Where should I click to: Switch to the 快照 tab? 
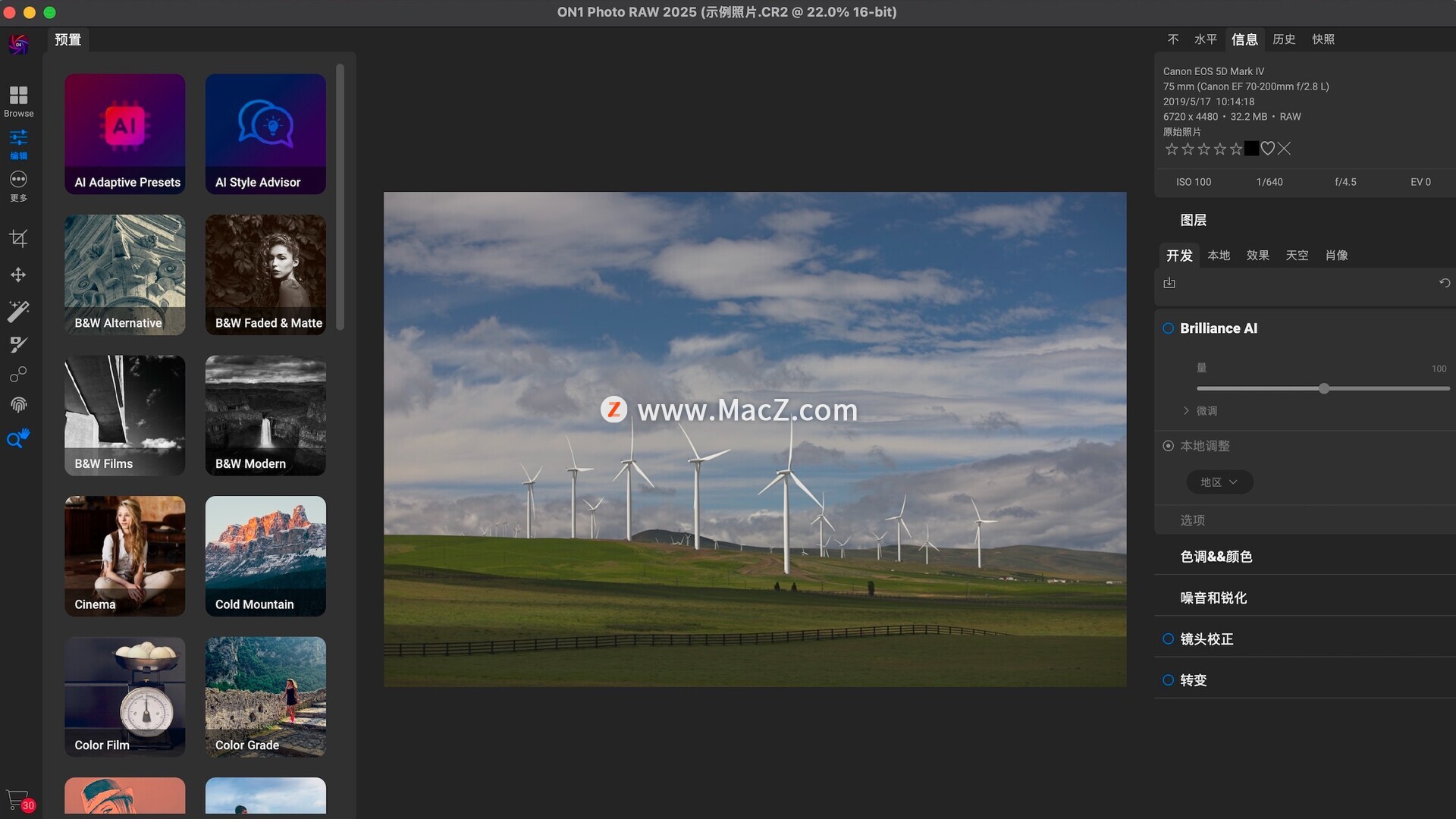(x=1323, y=39)
